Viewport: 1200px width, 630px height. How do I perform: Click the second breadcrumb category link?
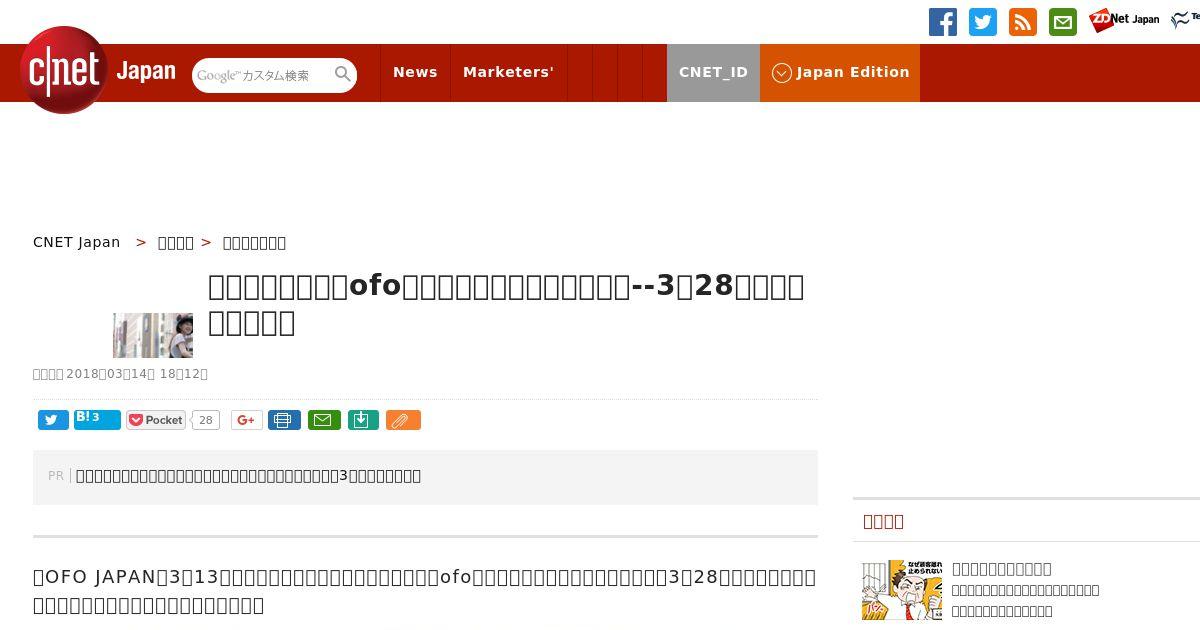pyautogui.click(x=176, y=242)
